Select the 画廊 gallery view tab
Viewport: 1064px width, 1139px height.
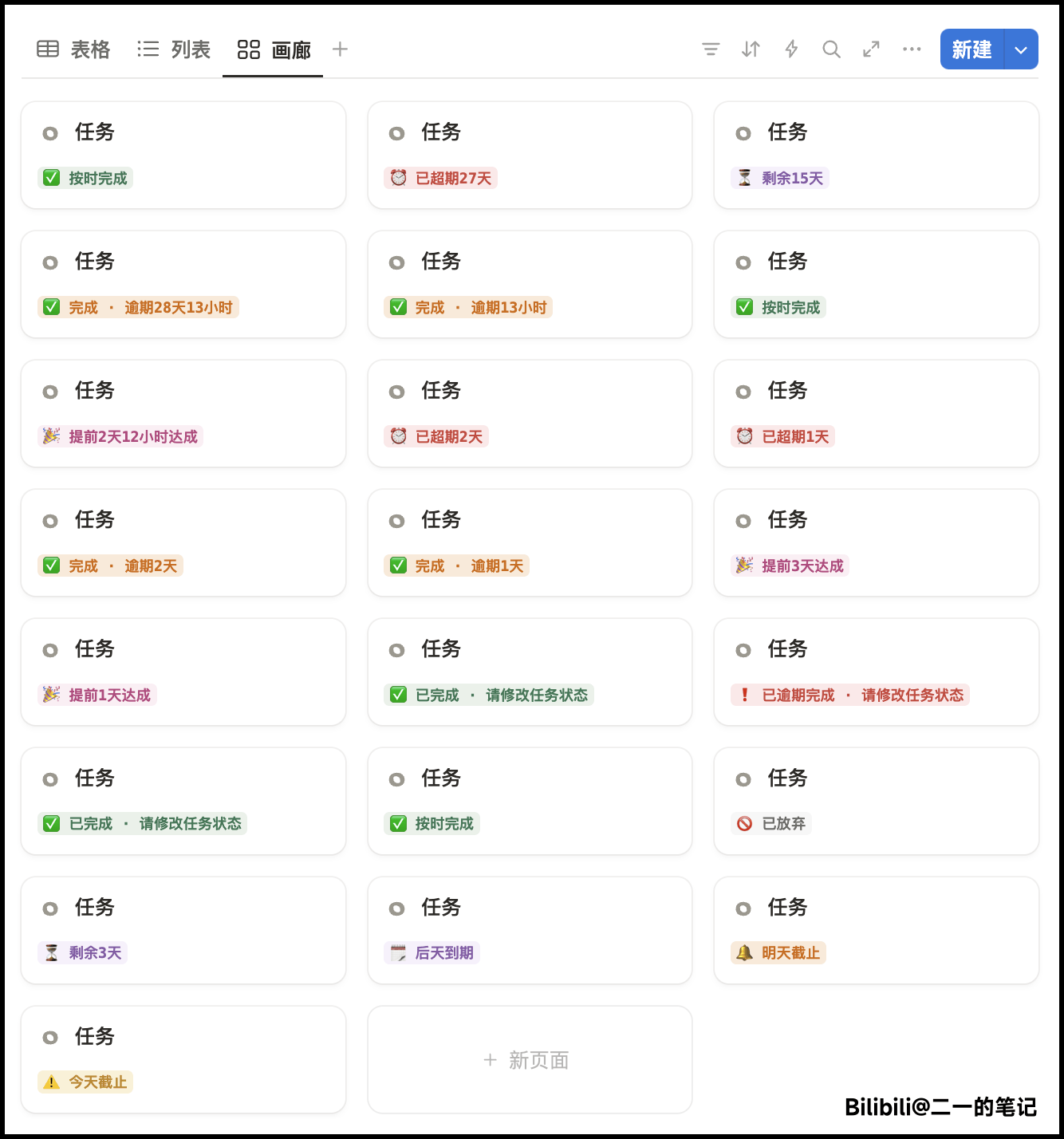[x=274, y=50]
